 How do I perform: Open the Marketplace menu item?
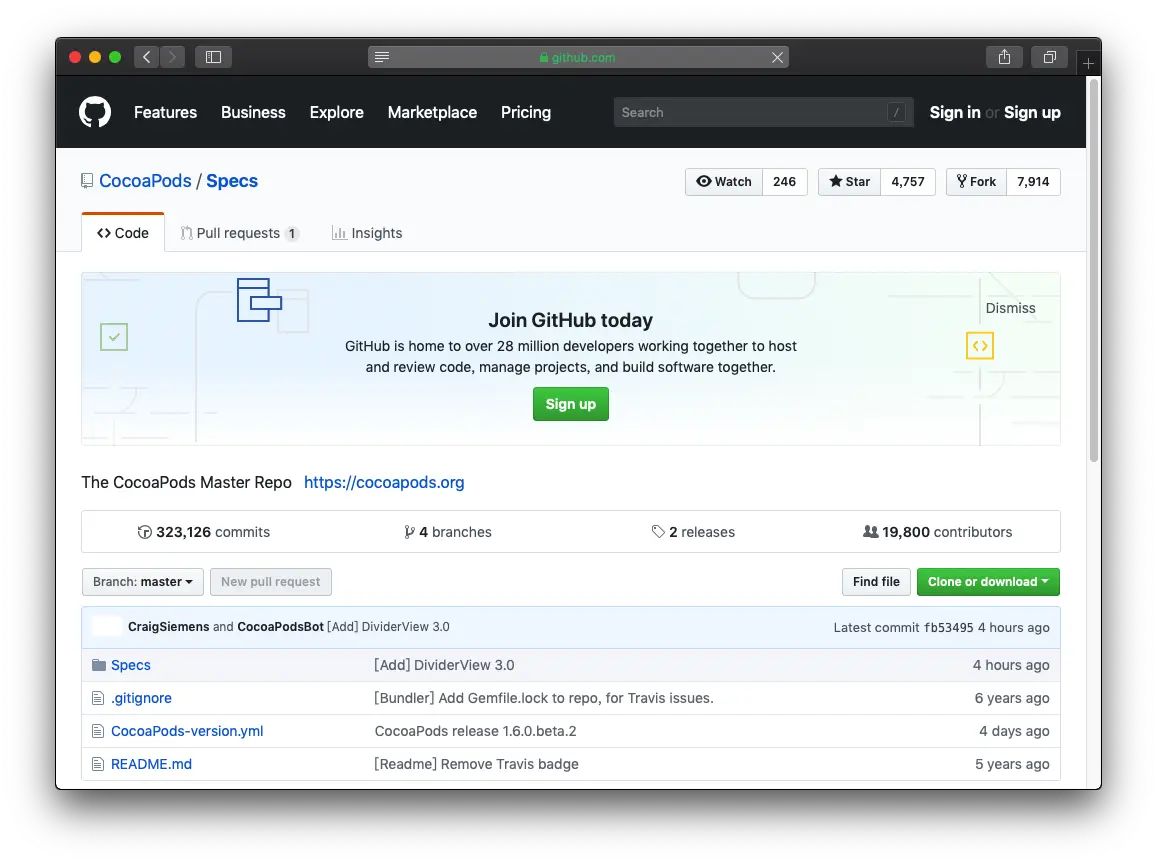coord(432,112)
